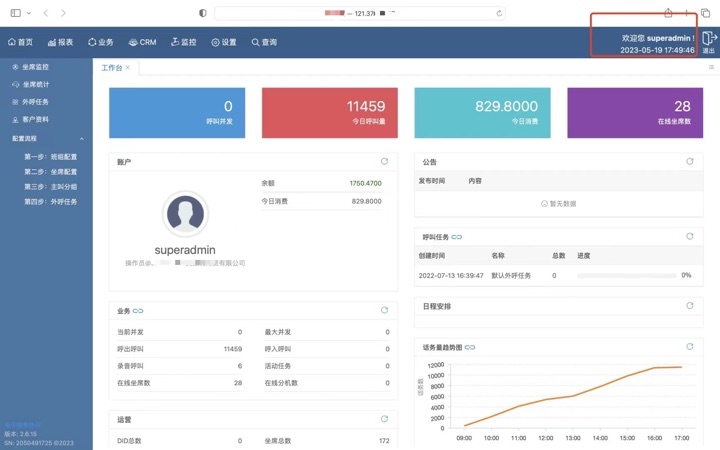Open the 查询 search menu
Image resolution: width=720 pixels, height=450 pixels.
264,42
